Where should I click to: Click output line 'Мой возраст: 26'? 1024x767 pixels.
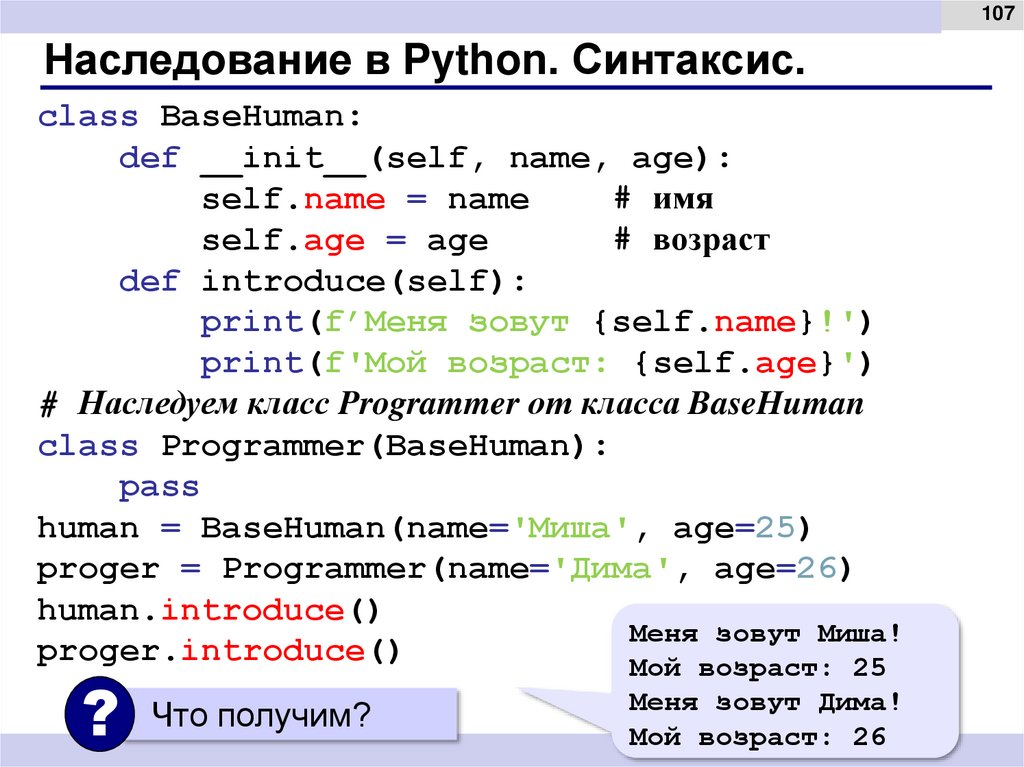757,738
